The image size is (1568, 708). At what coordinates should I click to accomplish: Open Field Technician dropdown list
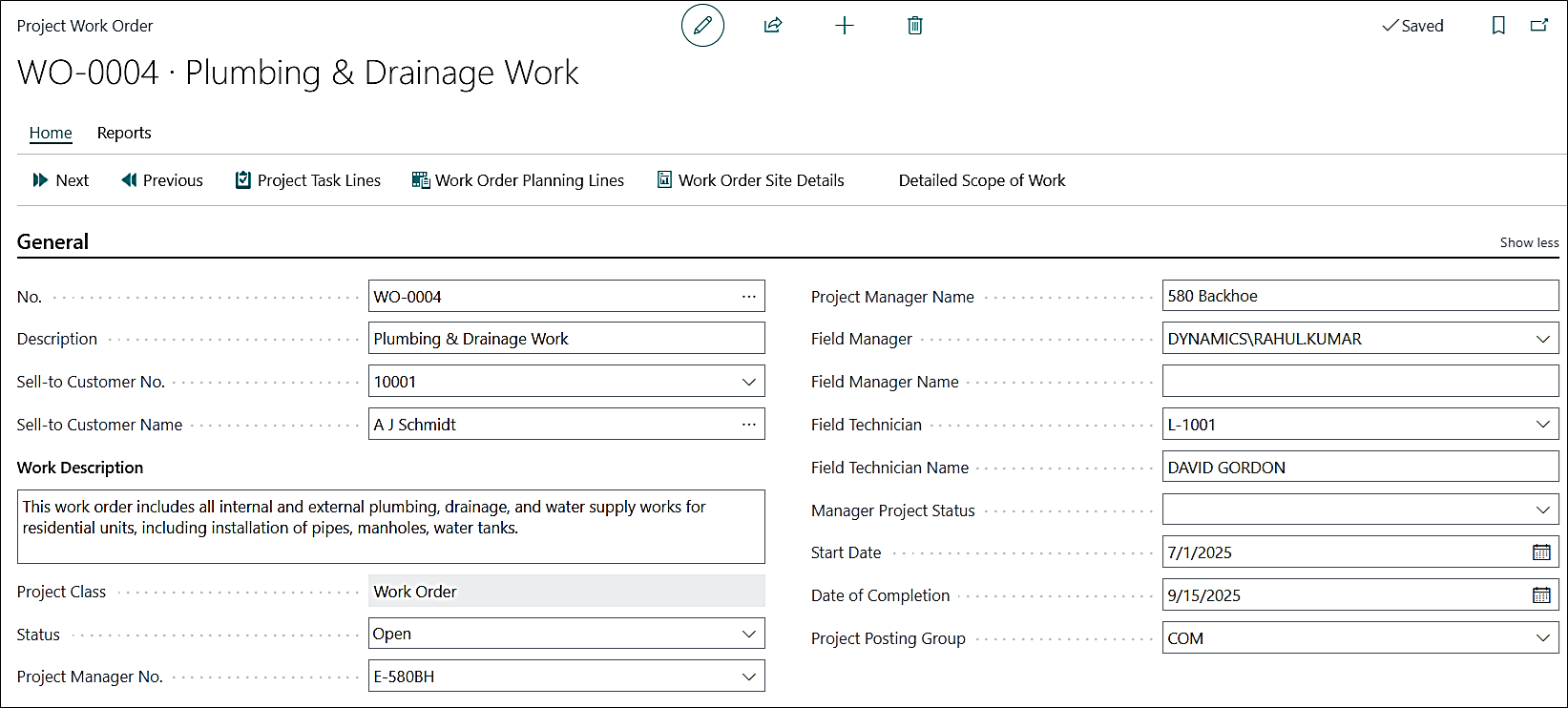pos(1542,425)
